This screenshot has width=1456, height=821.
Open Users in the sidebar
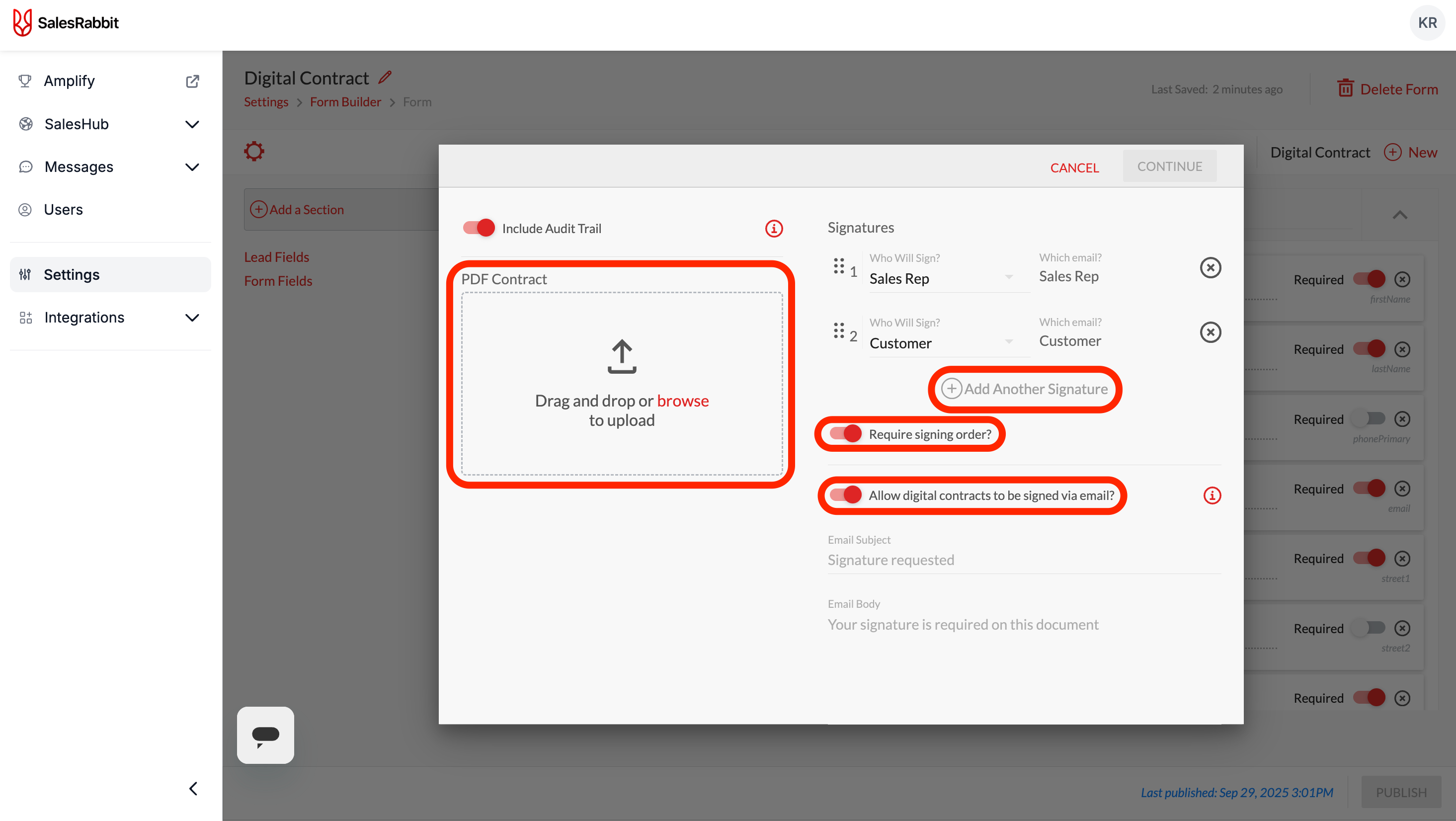tap(63, 209)
